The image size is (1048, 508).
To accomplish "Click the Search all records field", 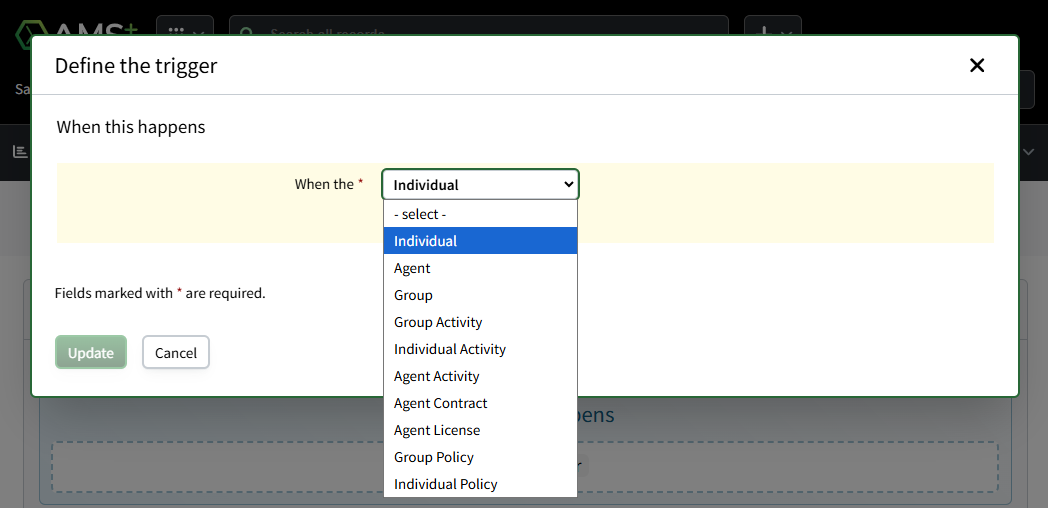I will [479, 27].
